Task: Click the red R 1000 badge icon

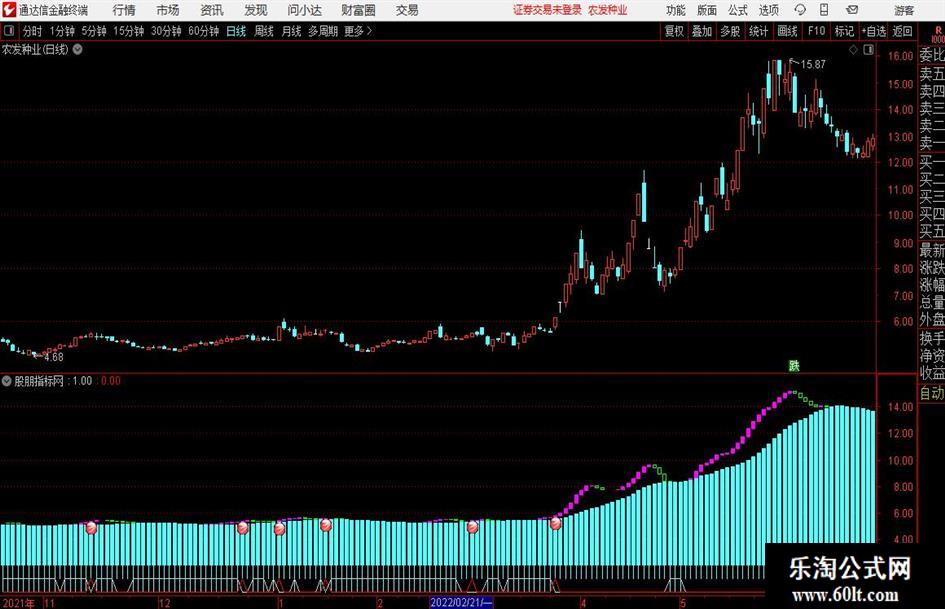Action: point(938,34)
